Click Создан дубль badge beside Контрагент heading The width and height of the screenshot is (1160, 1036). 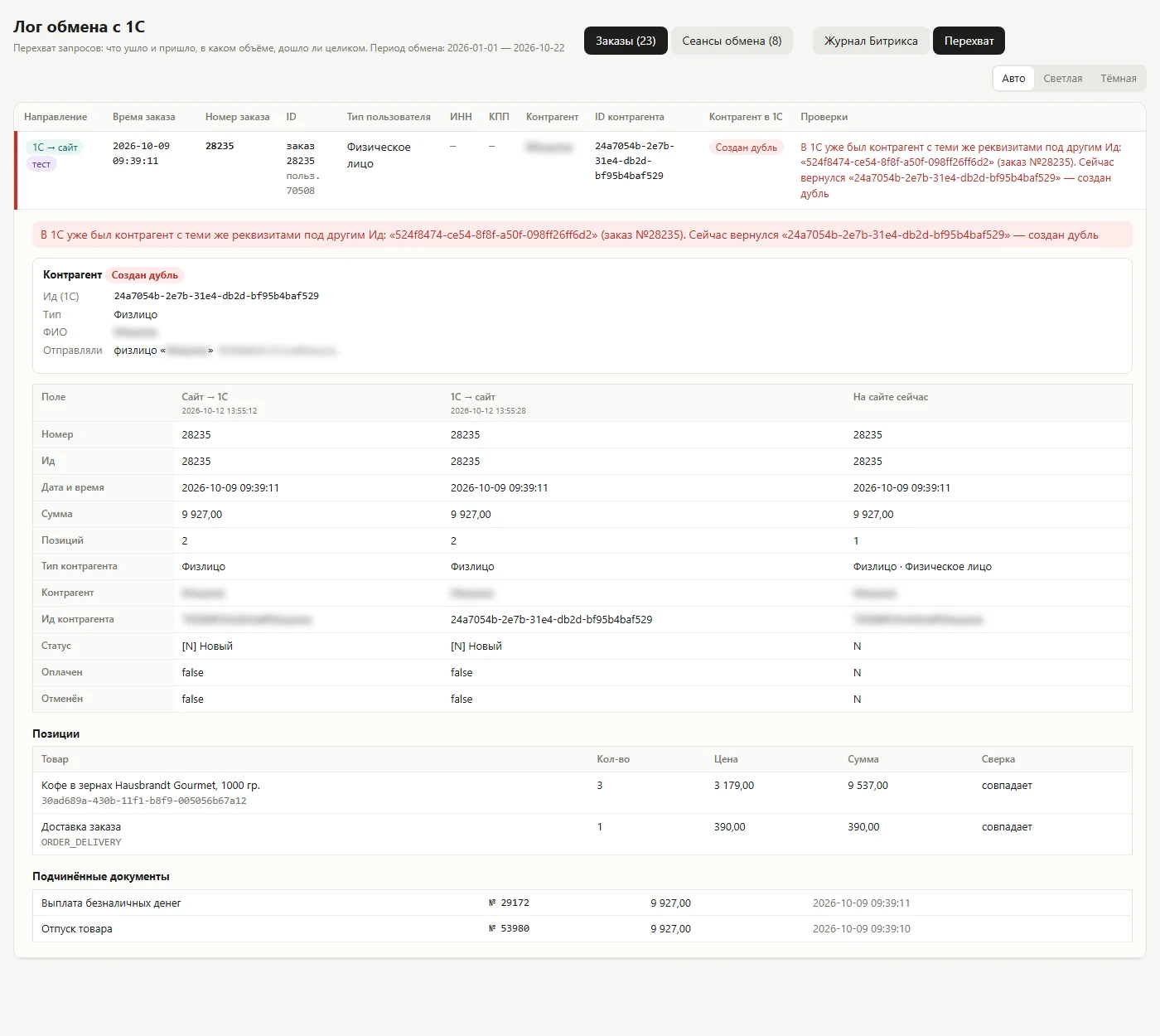click(145, 275)
